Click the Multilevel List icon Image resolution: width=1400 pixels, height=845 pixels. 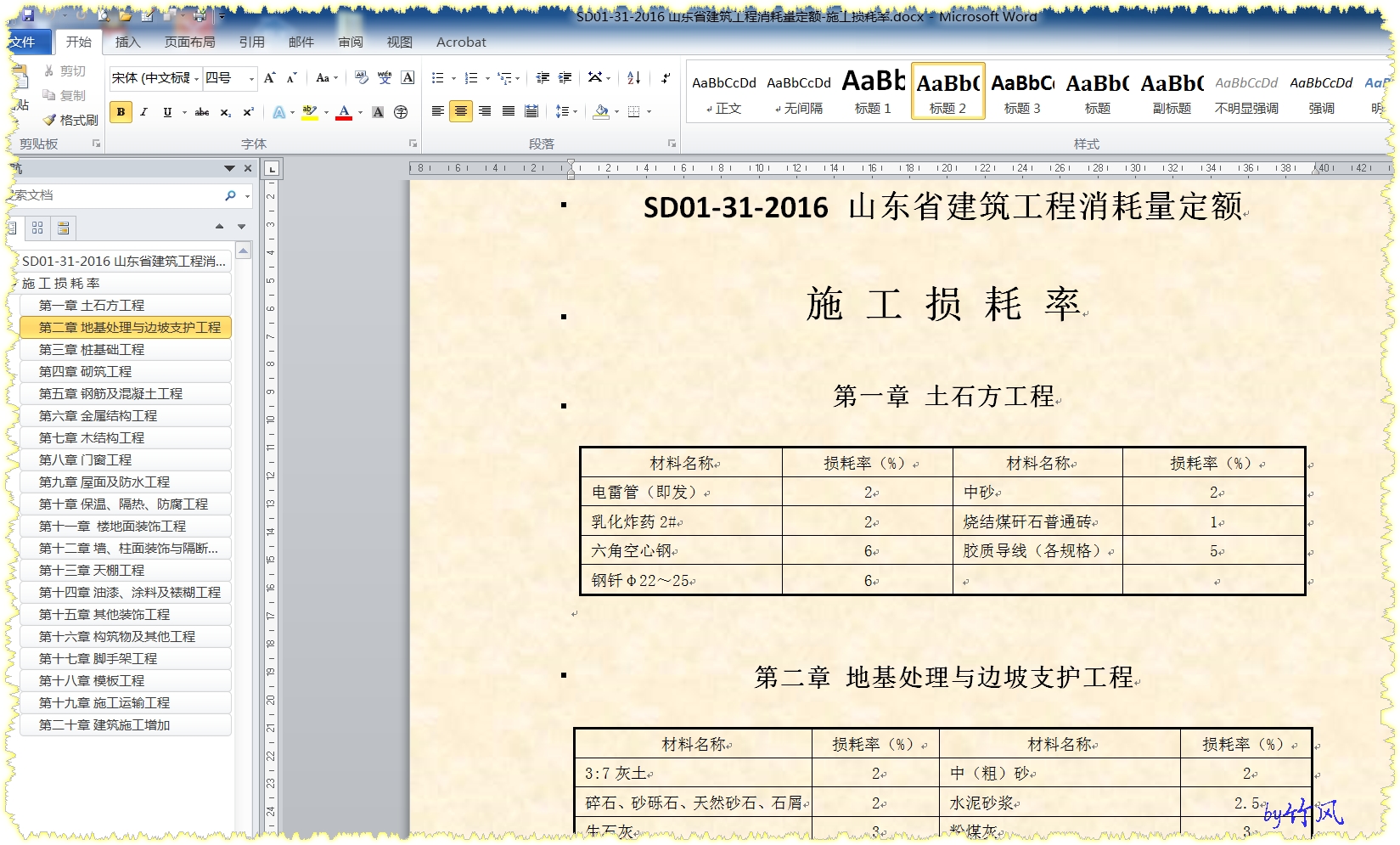click(x=504, y=78)
